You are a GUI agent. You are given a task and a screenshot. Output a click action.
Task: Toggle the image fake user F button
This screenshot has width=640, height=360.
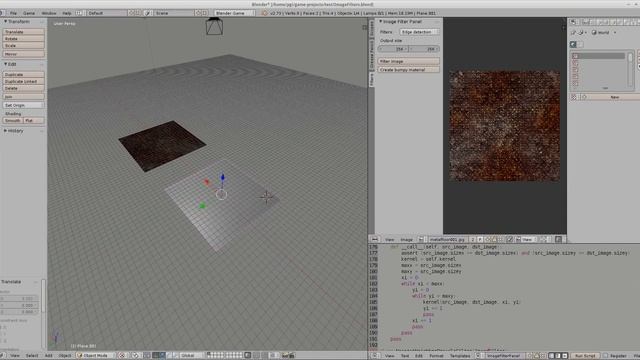coord(480,240)
